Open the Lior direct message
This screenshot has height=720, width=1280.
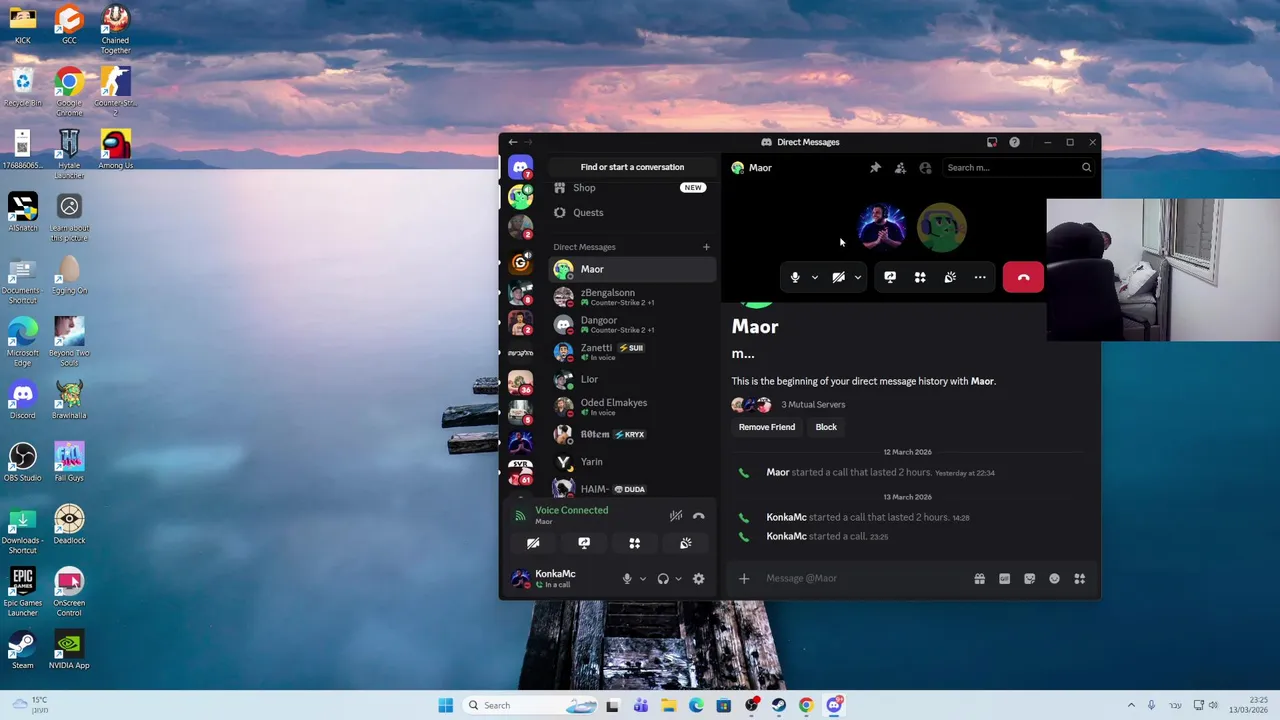632,379
